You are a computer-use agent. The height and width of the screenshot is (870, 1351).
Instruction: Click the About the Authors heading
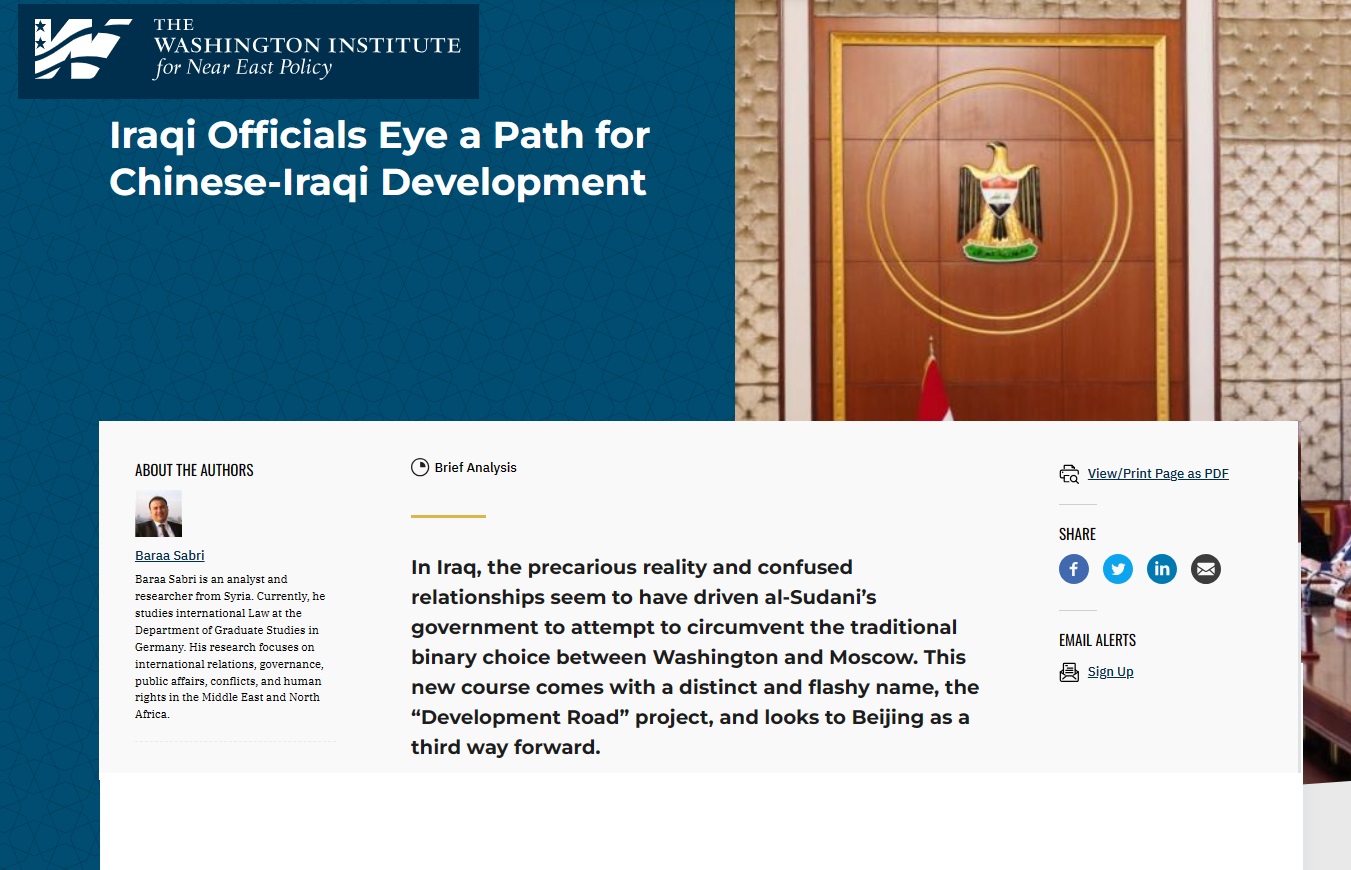tap(194, 470)
